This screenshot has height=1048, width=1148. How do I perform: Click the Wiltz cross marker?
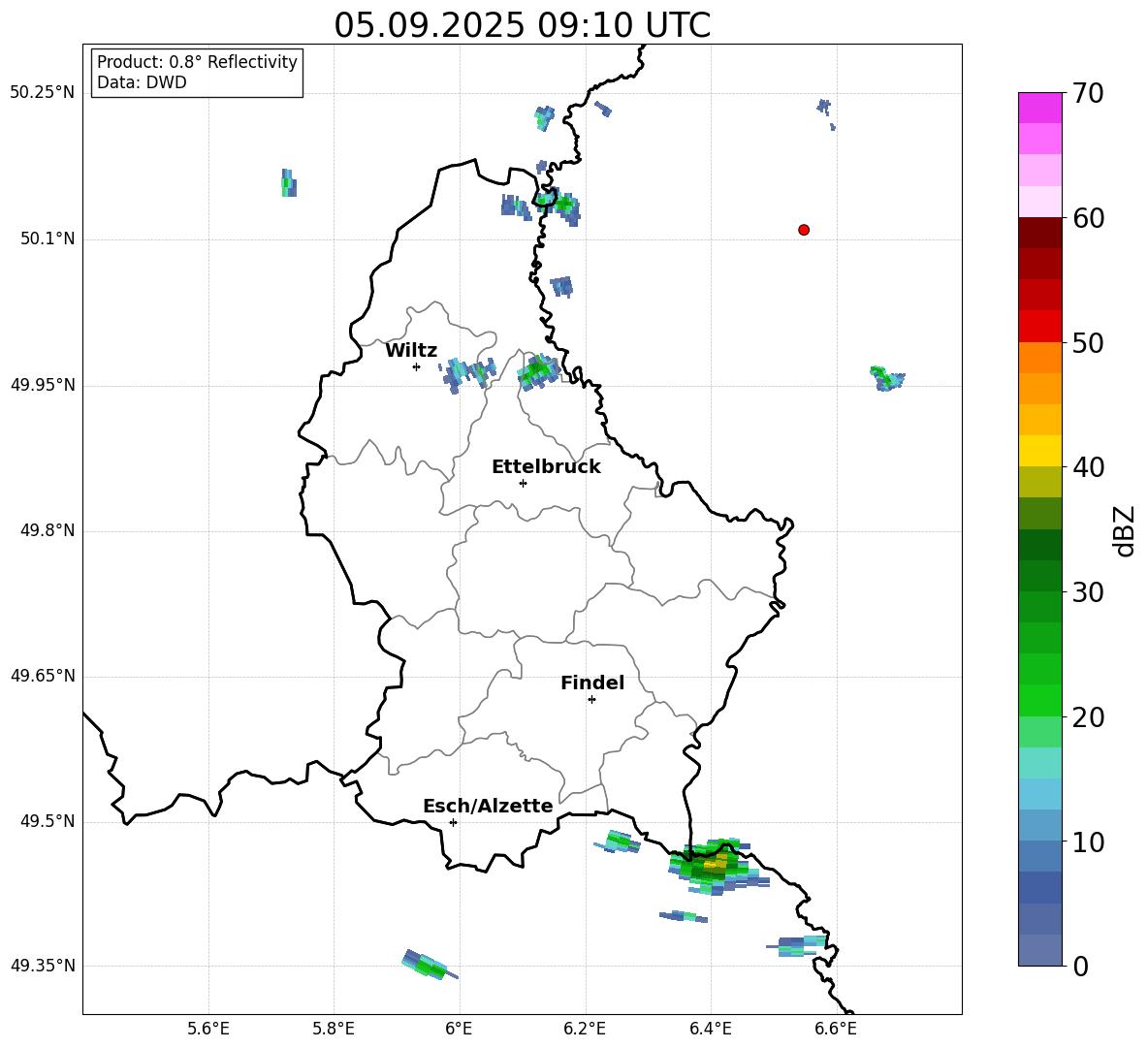click(417, 366)
